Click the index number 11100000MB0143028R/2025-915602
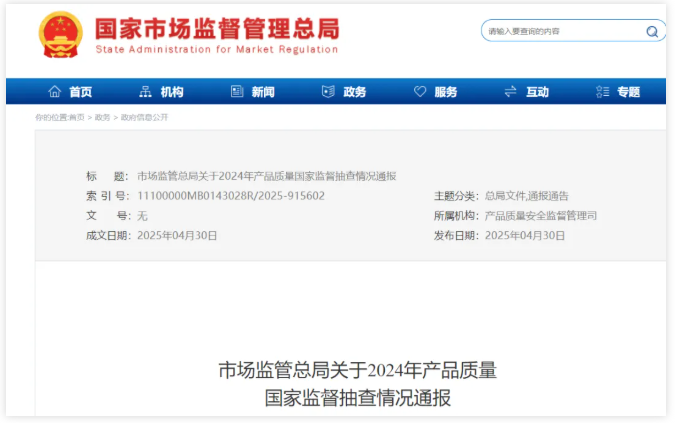675x423 pixels. tap(231, 196)
